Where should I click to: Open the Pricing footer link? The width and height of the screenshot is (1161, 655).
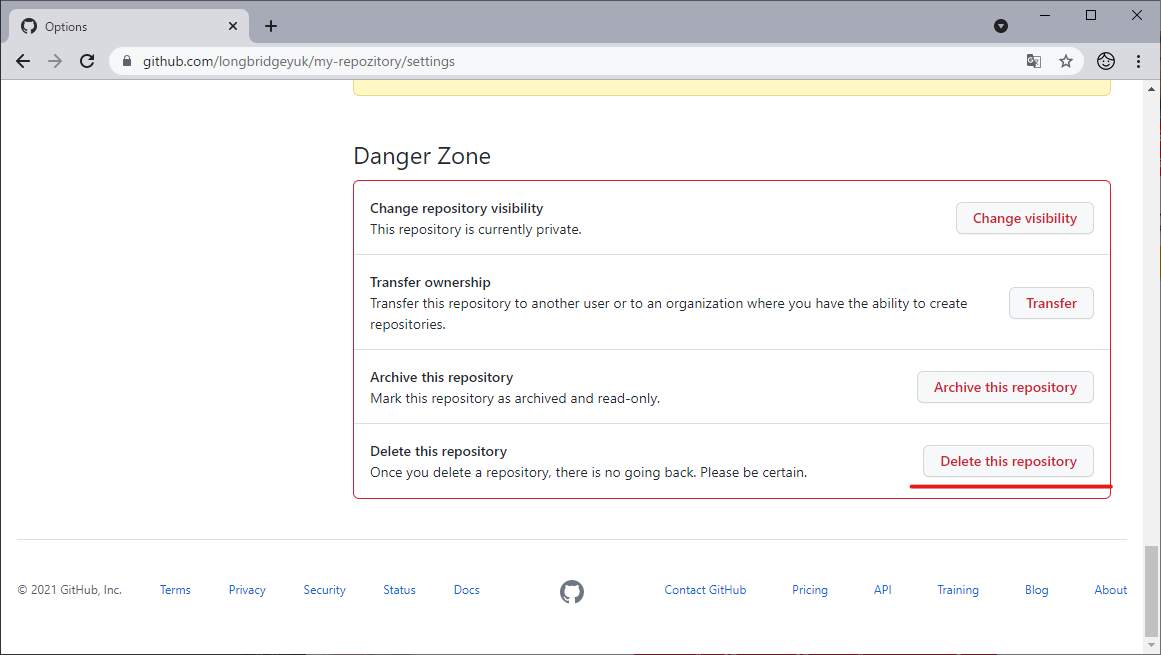809,590
